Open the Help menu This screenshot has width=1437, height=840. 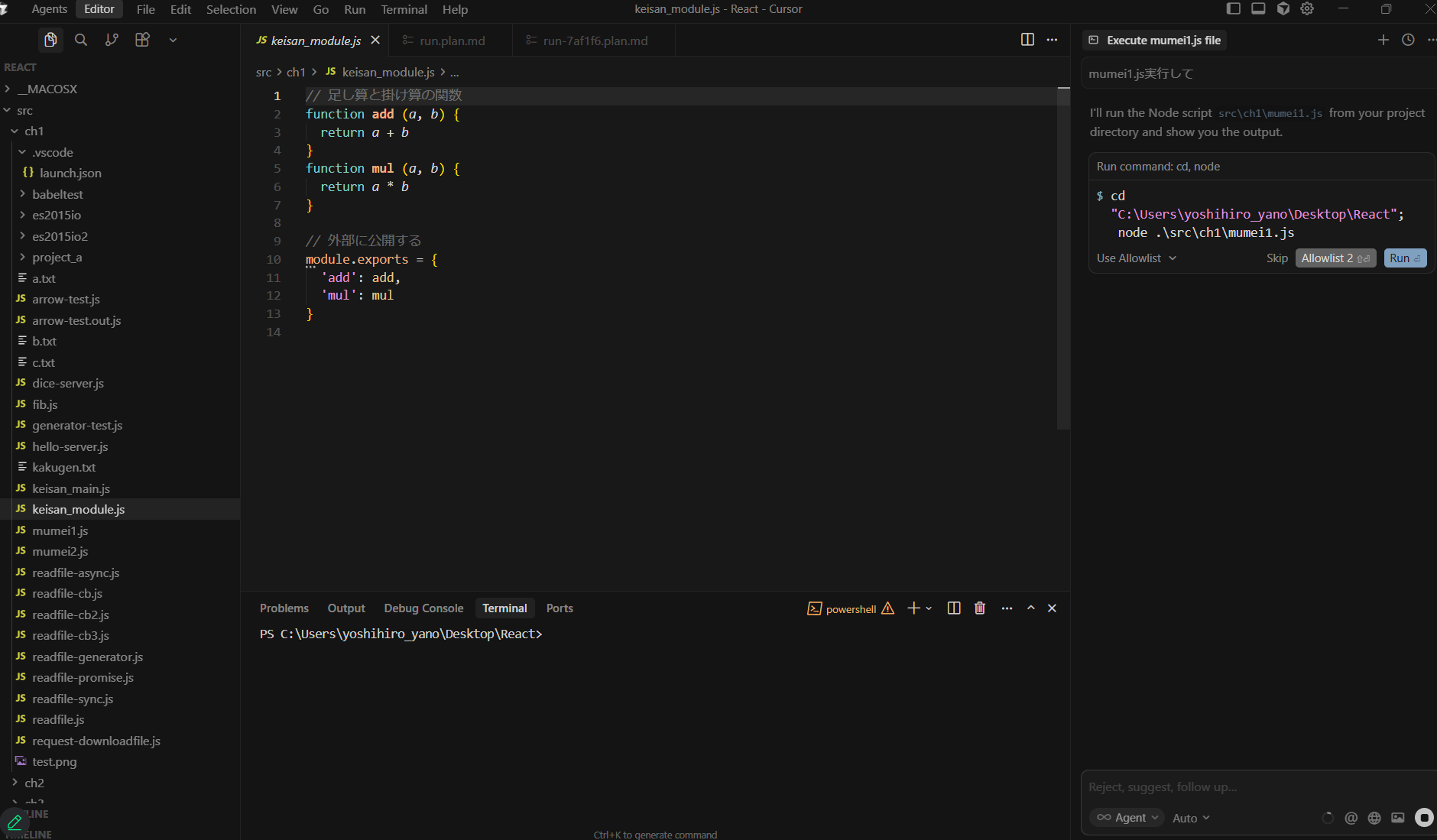455,9
